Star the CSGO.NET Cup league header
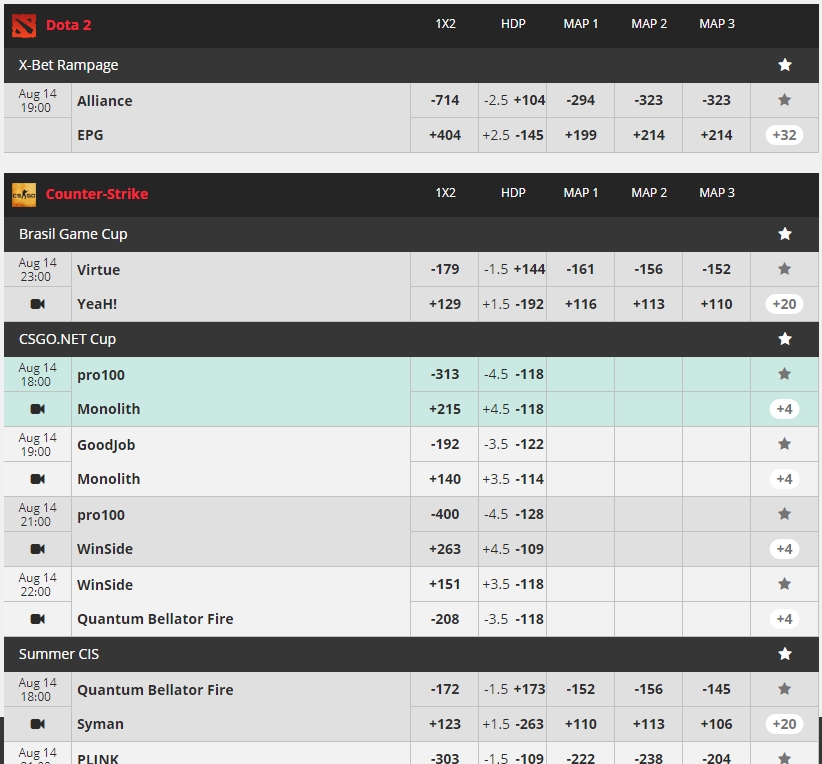The width and height of the screenshot is (822, 764). coord(785,339)
